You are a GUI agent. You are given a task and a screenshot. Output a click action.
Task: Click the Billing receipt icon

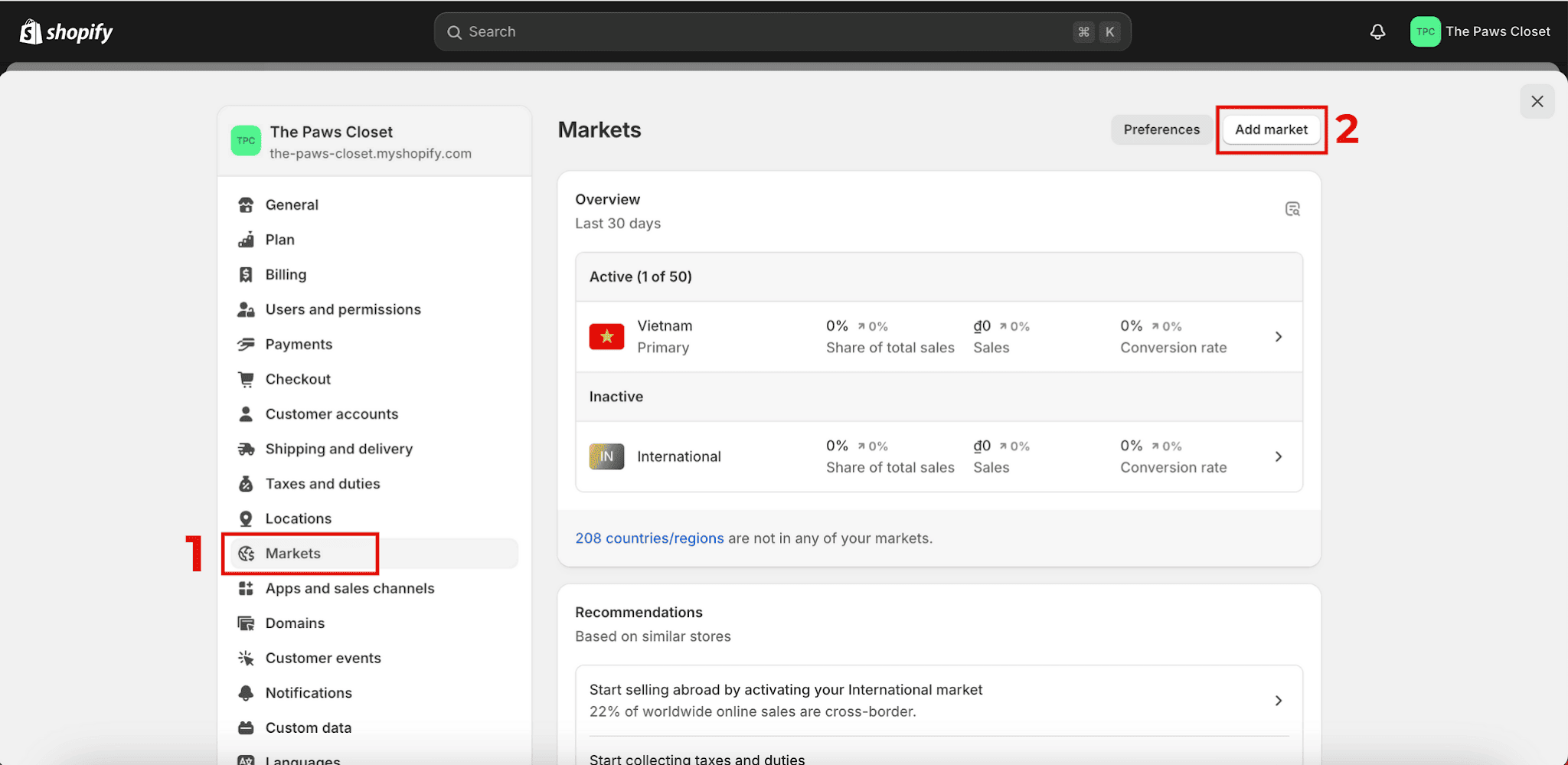tap(246, 274)
